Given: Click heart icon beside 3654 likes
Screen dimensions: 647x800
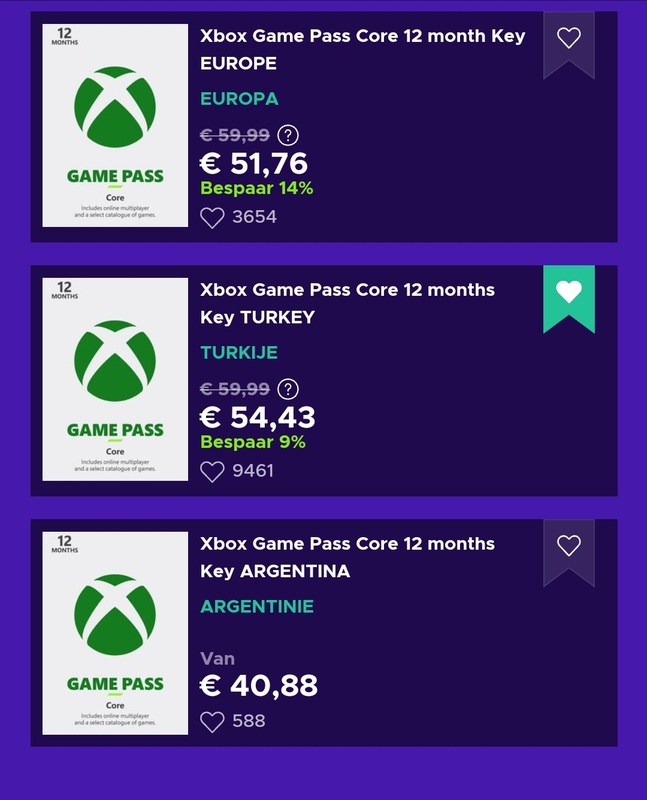Looking at the screenshot, I should [x=211, y=217].
